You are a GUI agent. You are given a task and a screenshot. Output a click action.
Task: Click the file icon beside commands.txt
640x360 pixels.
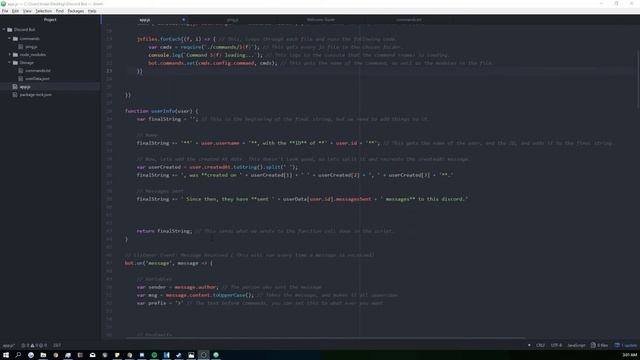coord(21,71)
